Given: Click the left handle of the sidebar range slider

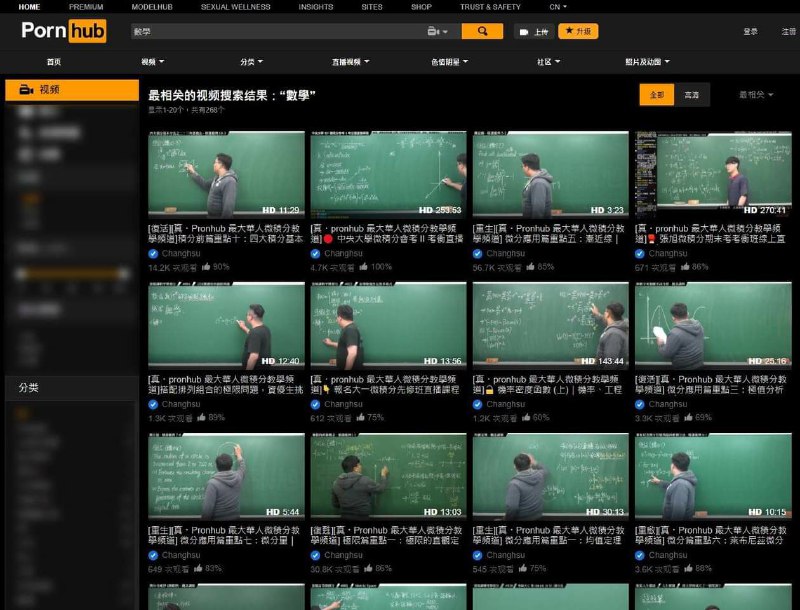Looking at the screenshot, I should [21, 274].
